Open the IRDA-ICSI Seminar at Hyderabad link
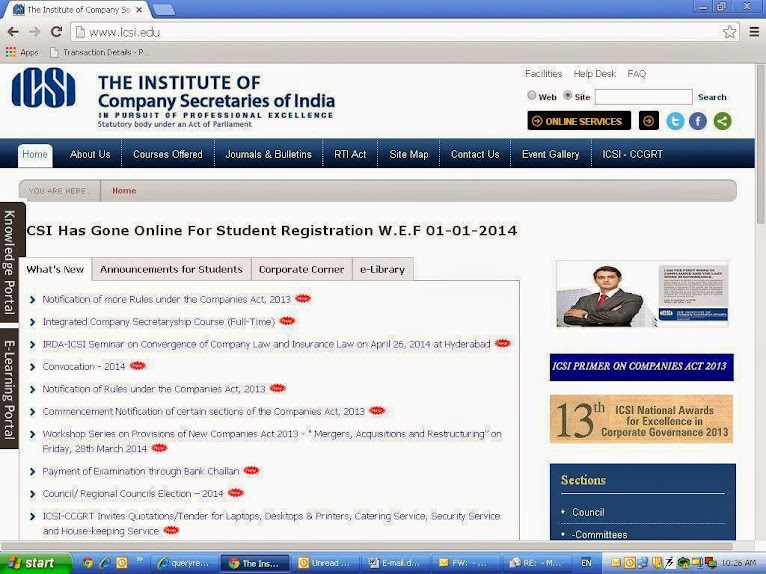766x574 pixels. [x=266, y=344]
